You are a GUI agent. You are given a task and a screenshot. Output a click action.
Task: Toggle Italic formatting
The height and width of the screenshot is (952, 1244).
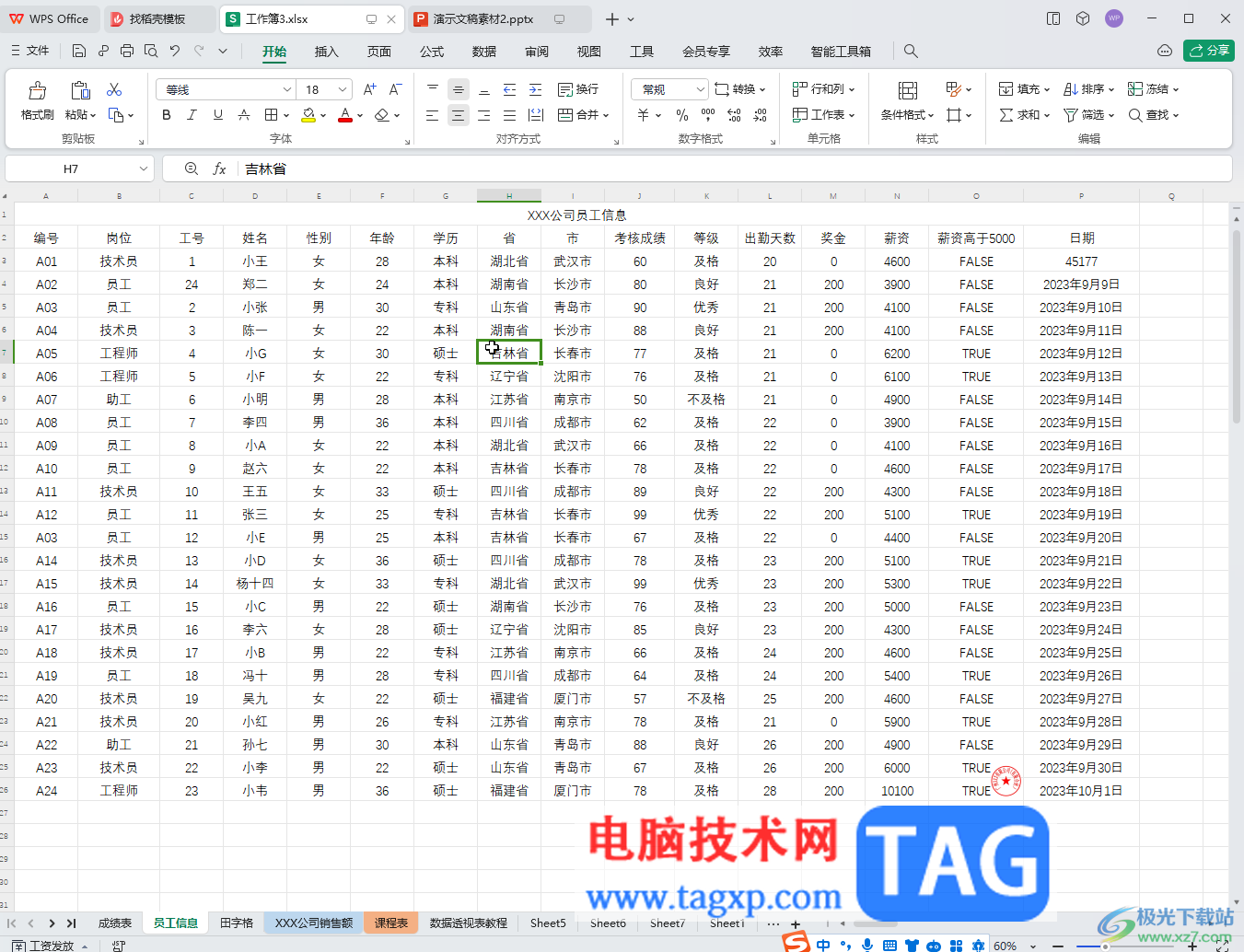pos(192,115)
